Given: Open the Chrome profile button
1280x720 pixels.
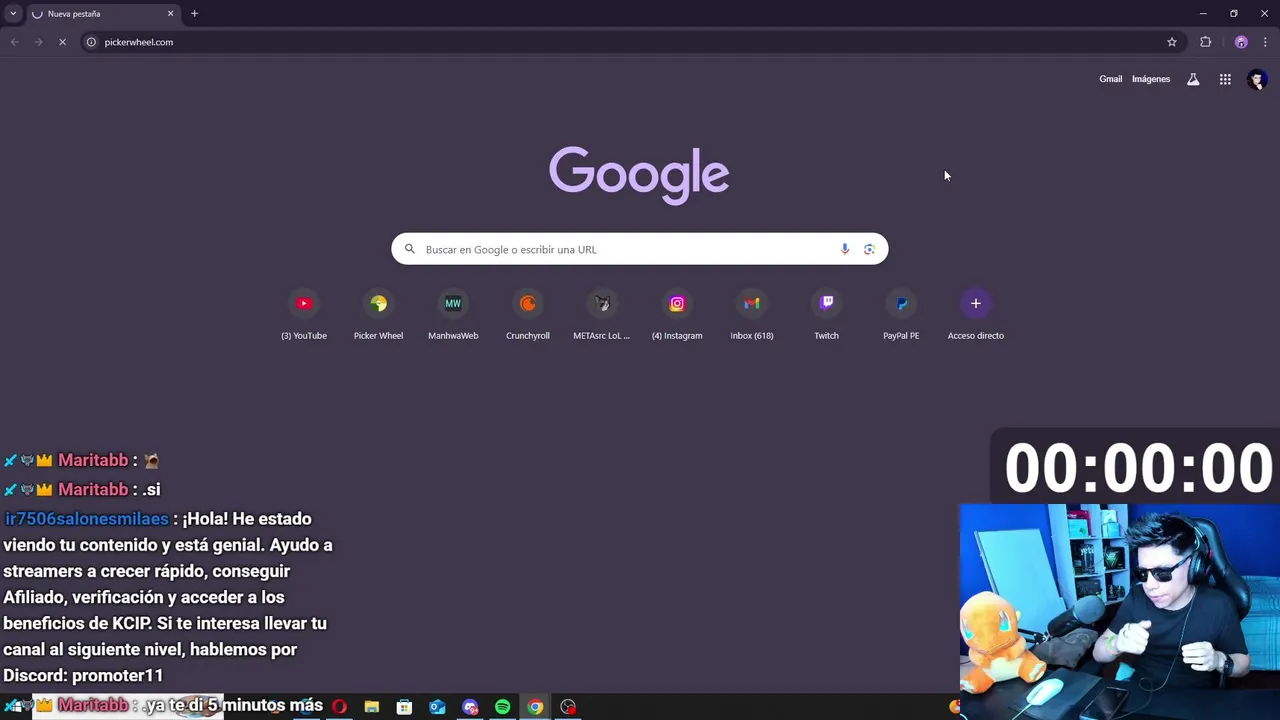Looking at the screenshot, I should [x=1241, y=42].
